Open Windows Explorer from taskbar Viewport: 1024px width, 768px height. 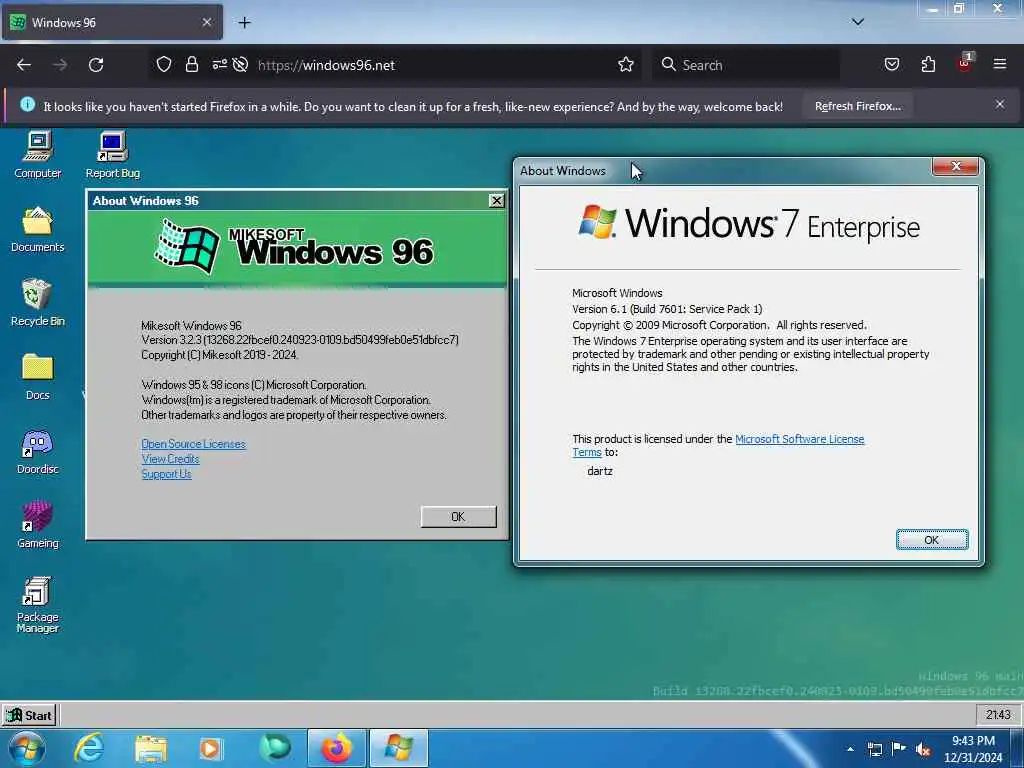pos(151,748)
